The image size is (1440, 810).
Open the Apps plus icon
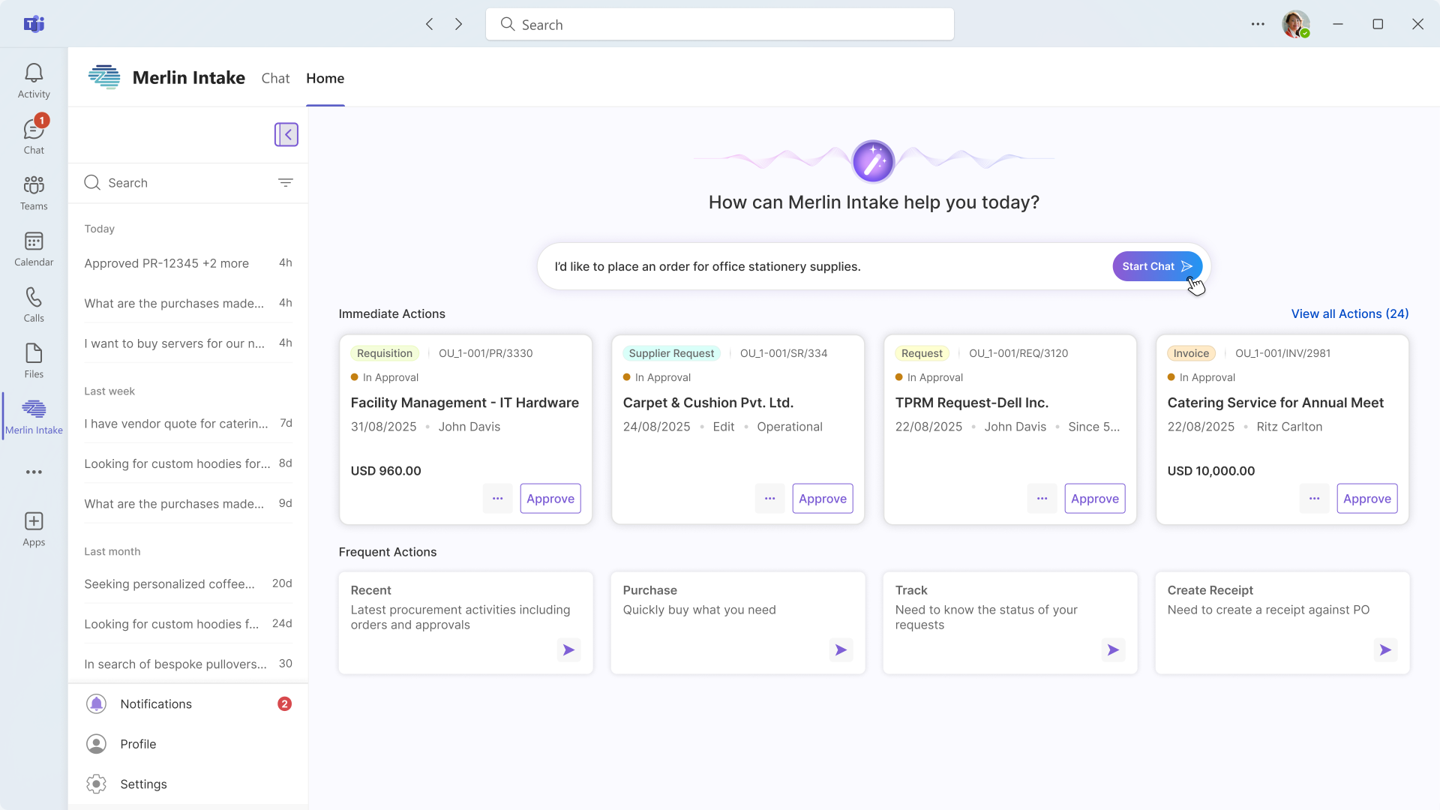(34, 528)
